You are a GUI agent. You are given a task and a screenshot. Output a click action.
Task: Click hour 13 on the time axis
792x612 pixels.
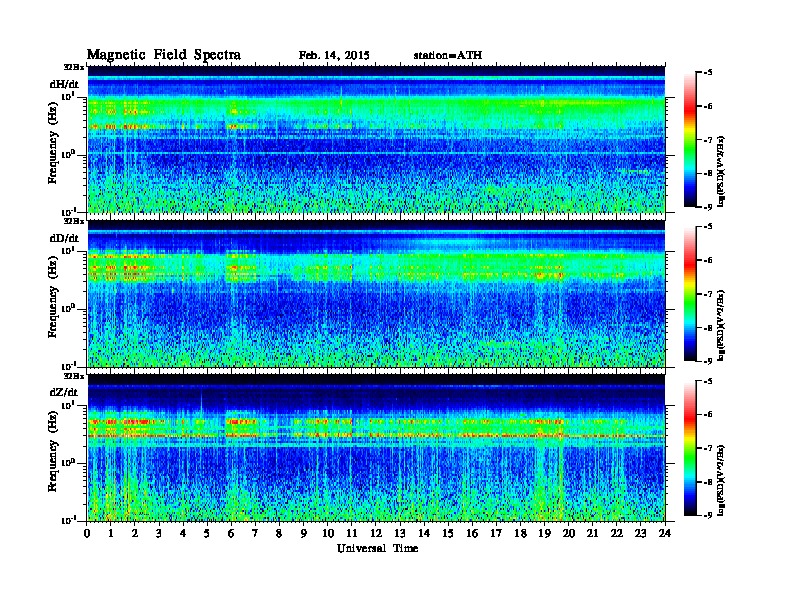400,533
